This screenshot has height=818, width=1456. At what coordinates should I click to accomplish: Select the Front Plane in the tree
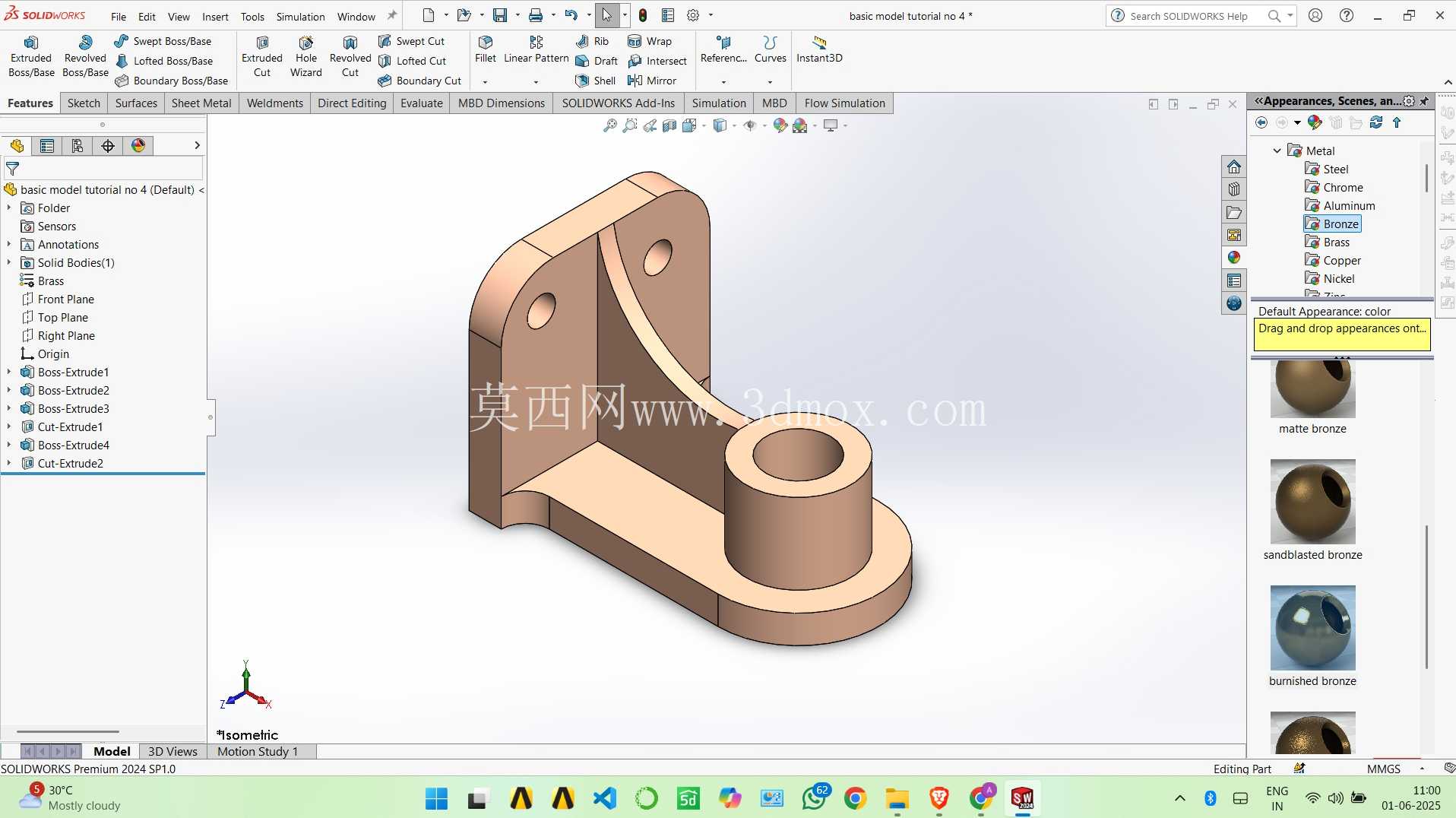[58, 300]
